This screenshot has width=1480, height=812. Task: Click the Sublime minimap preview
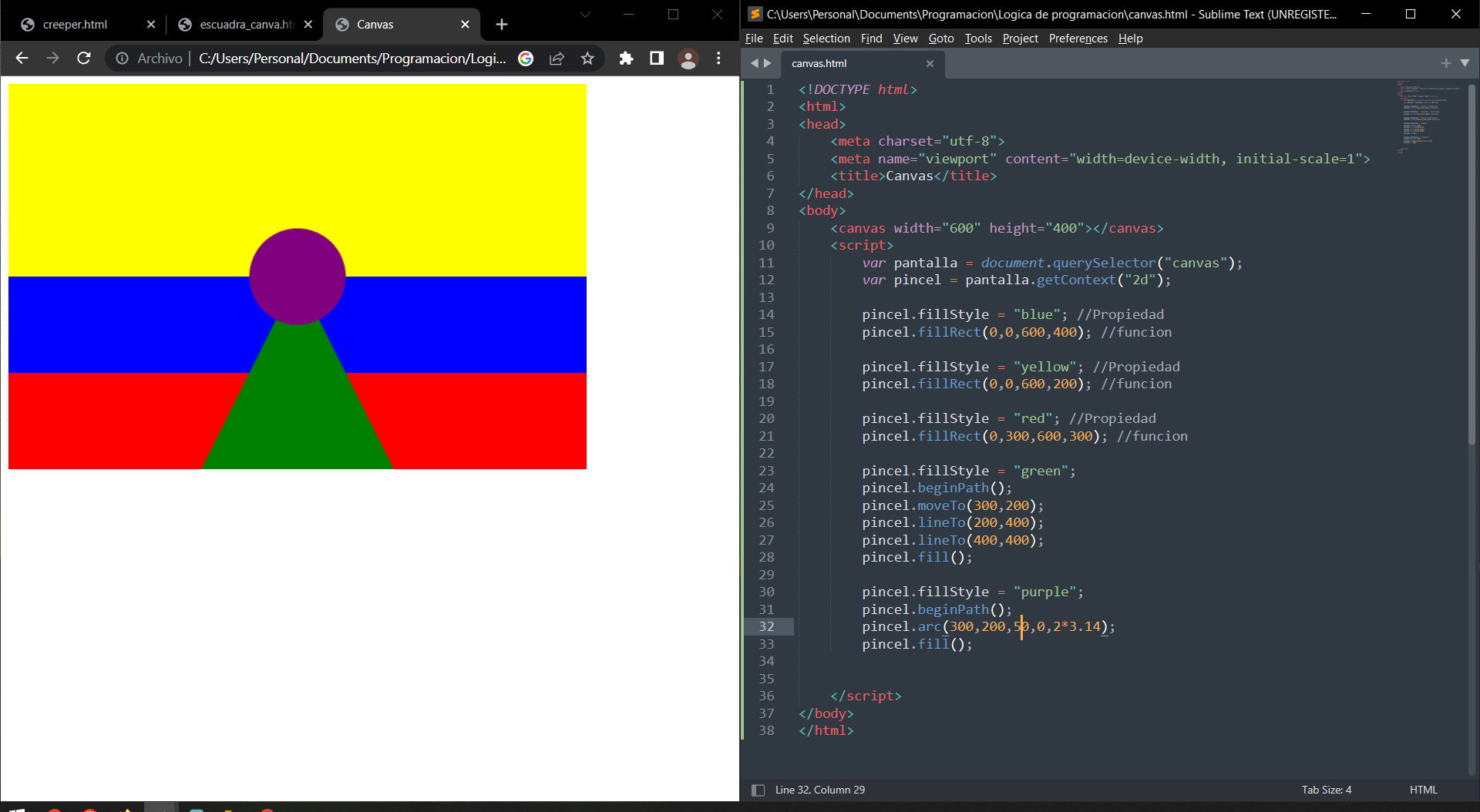click(x=1428, y=116)
